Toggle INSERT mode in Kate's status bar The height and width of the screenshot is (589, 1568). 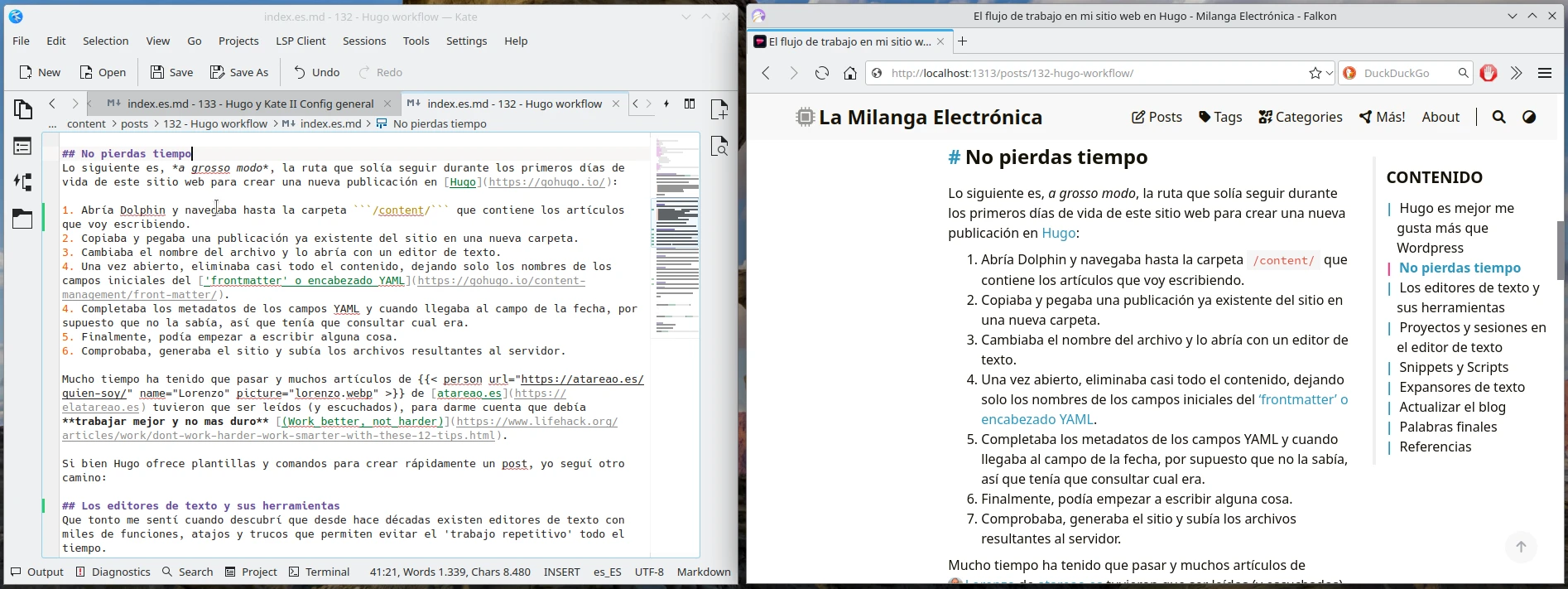pyautogui.click(x=561, y=572)
